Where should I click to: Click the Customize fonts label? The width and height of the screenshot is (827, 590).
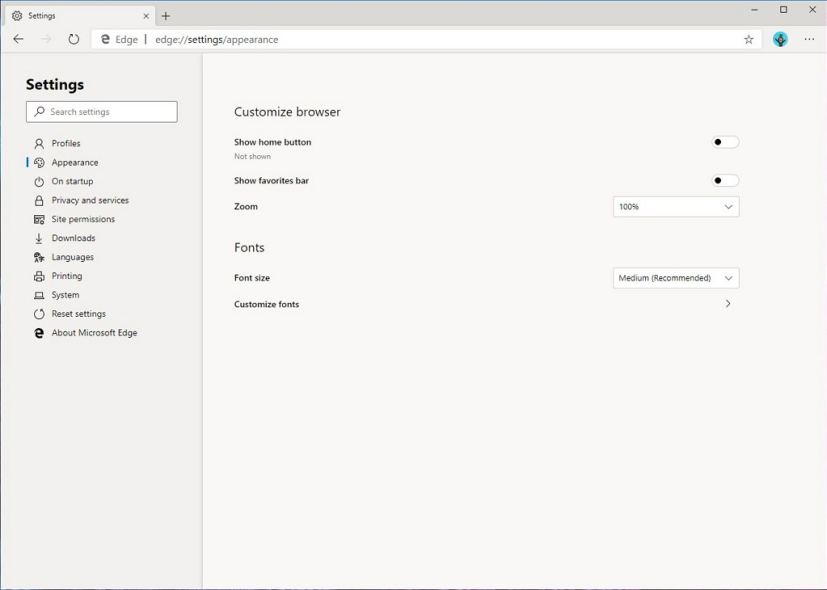pos(266,304)
